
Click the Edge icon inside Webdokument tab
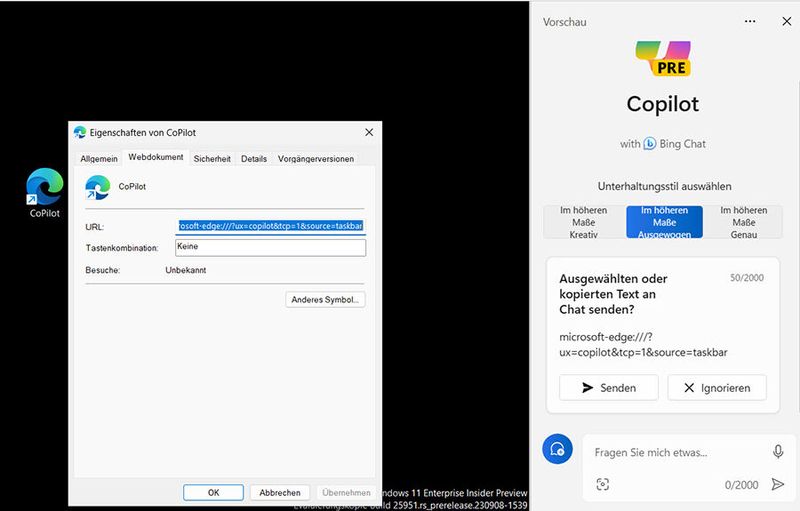click(x=98, y=187)
